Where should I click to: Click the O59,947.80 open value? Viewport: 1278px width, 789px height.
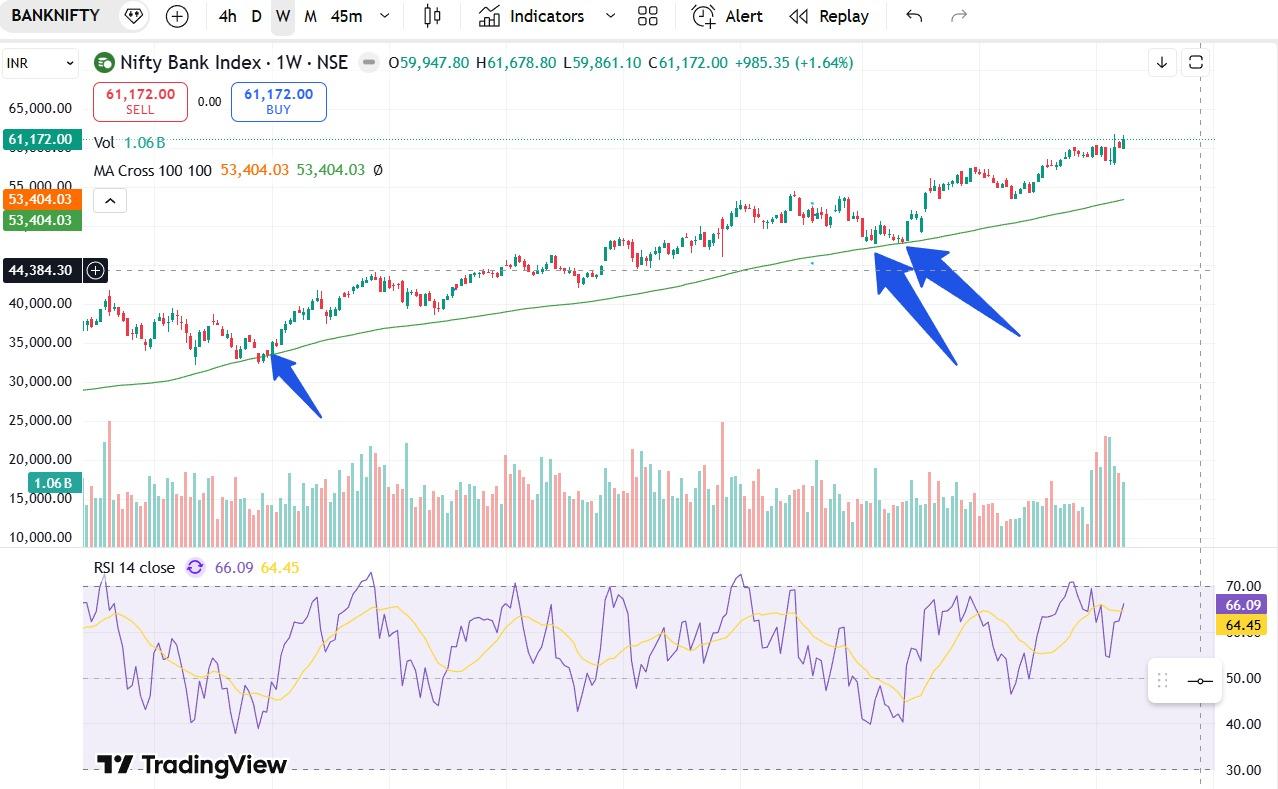pos(428,63)
